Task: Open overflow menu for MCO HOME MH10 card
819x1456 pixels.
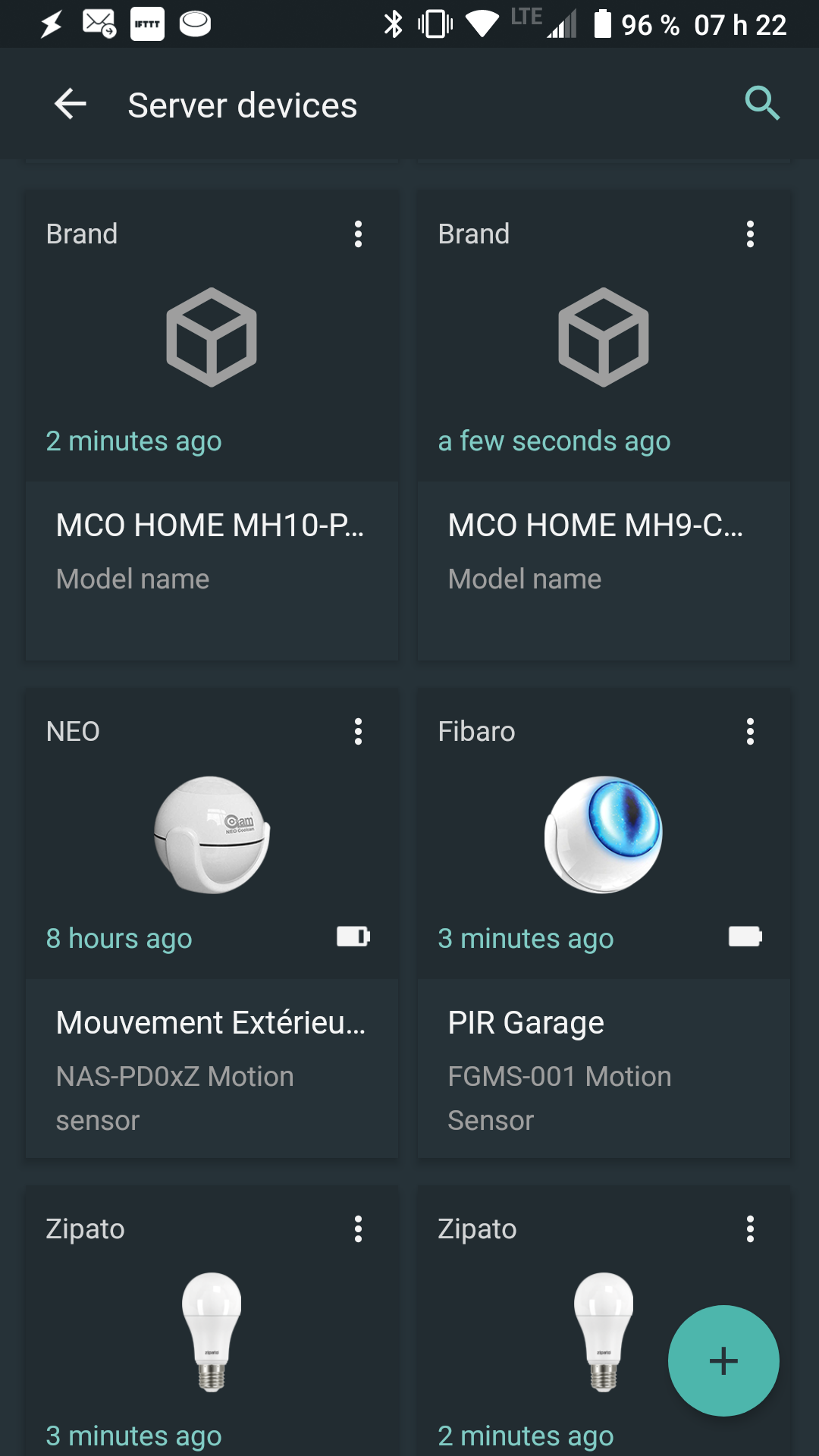Action: click(359, 234)
